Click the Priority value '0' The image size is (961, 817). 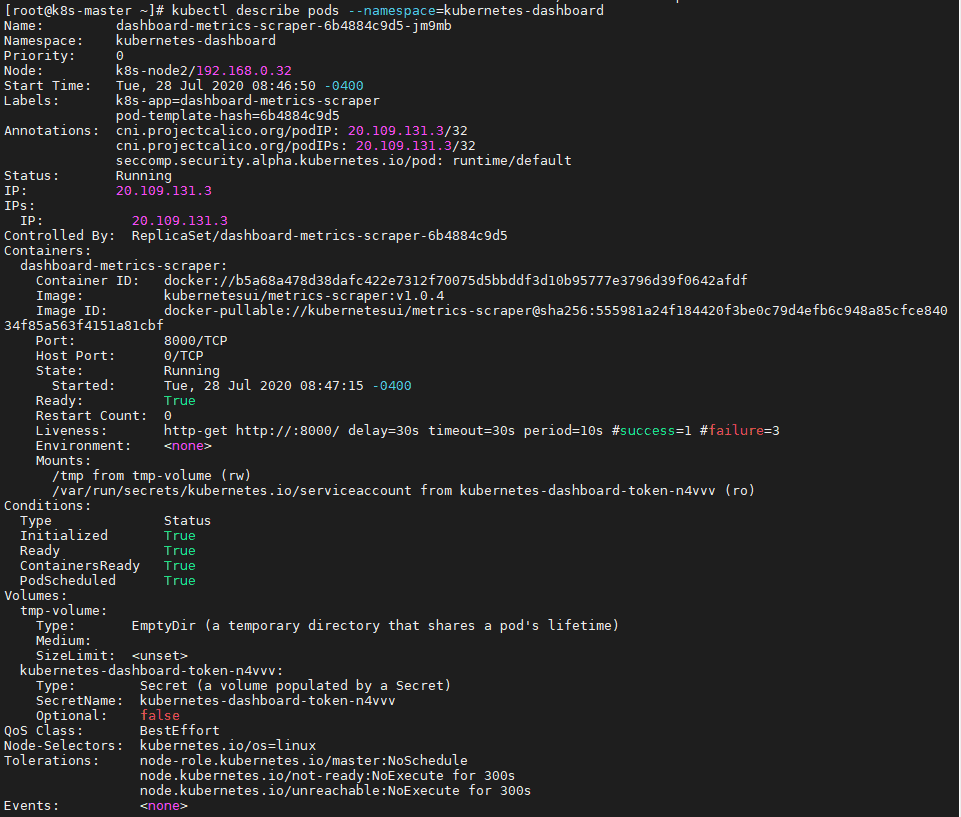tap(120, 56)
